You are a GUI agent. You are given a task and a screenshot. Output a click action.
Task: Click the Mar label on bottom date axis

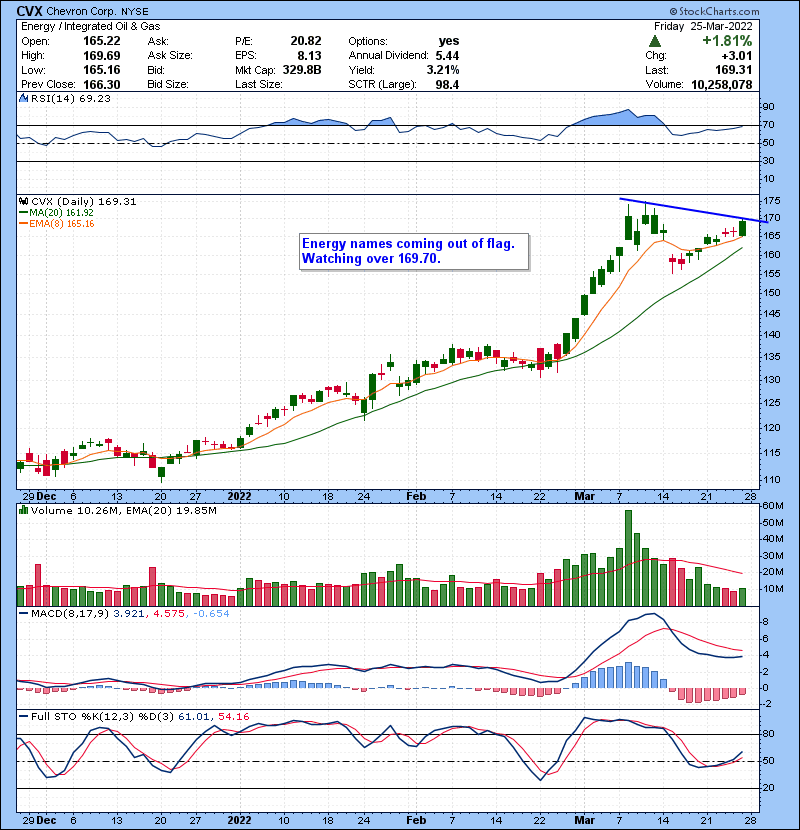[x=585, y=820]
